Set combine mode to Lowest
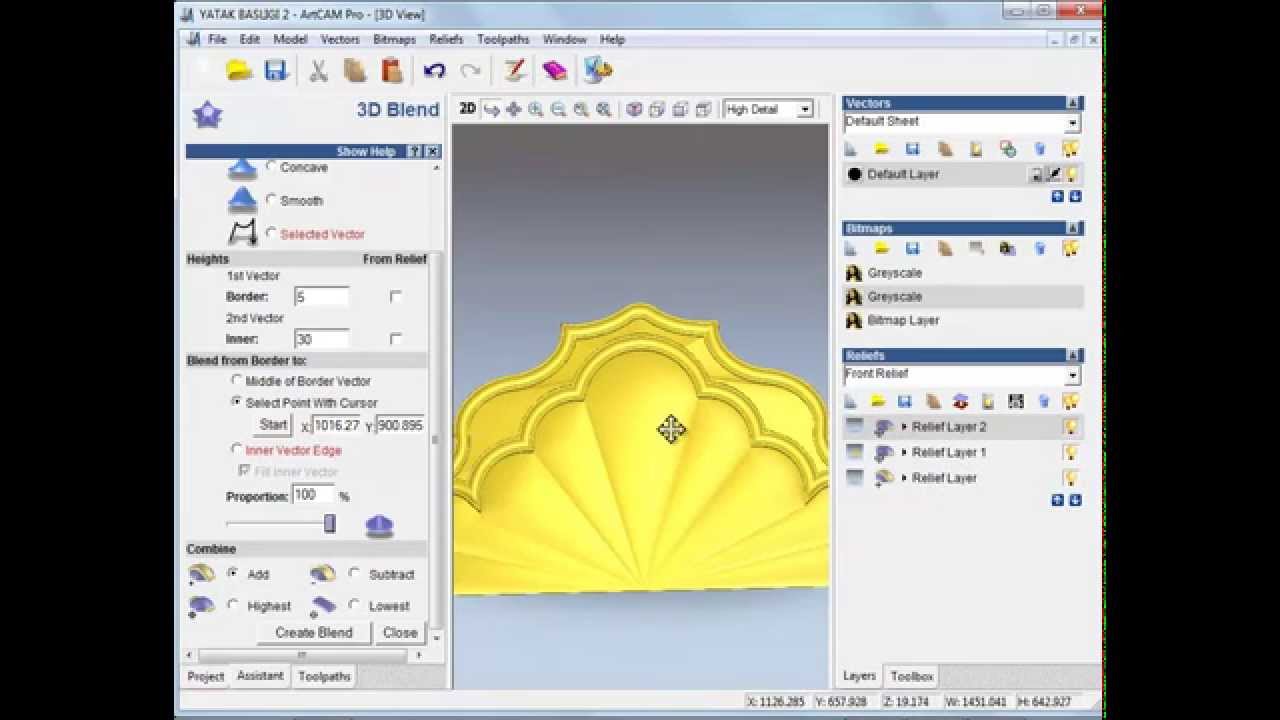The width and height of the screenshot is (1280, 720). [354, 605]
